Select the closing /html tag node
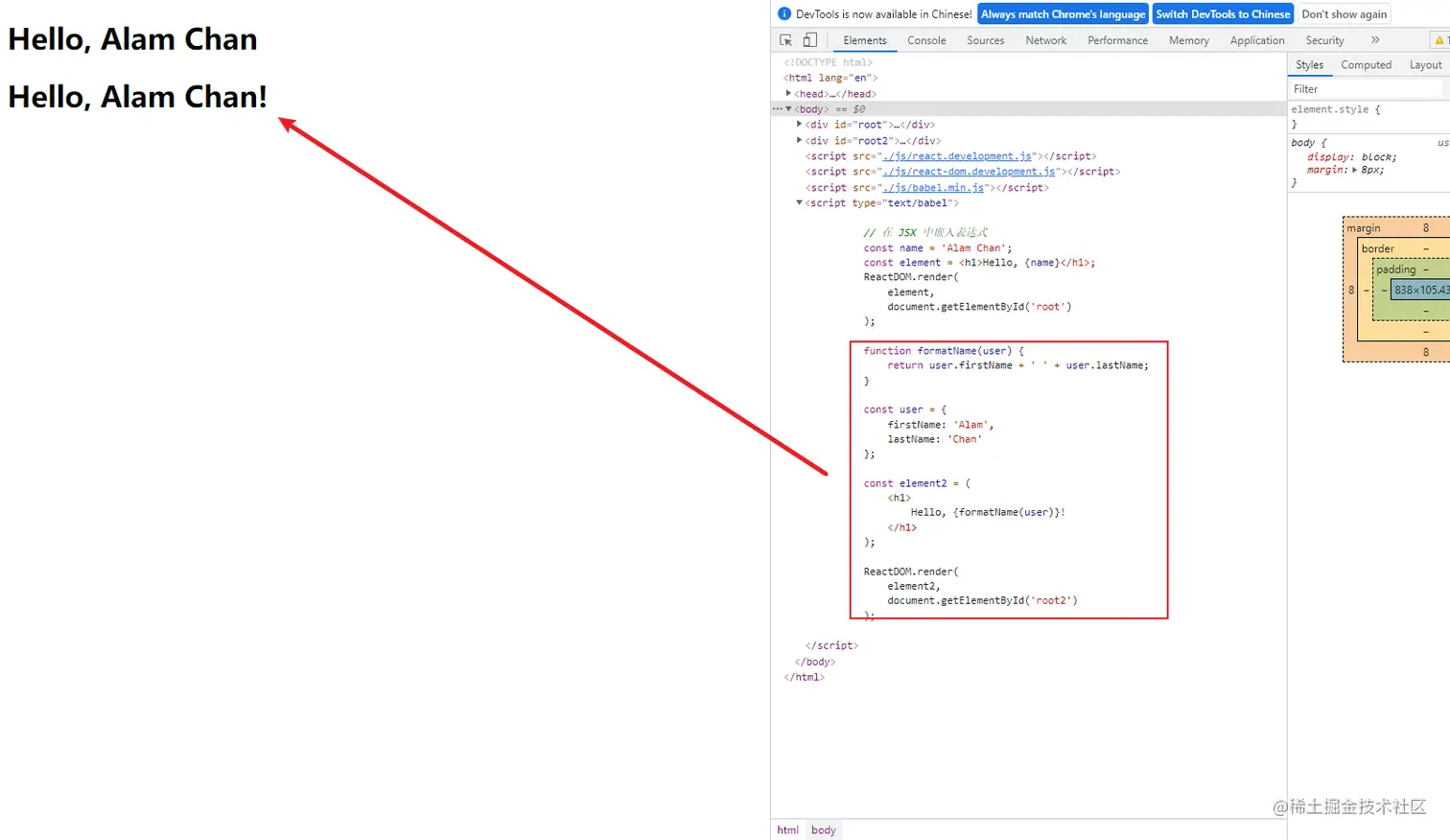The height and width of the screenshot is (840, 1450). point(804,677)
